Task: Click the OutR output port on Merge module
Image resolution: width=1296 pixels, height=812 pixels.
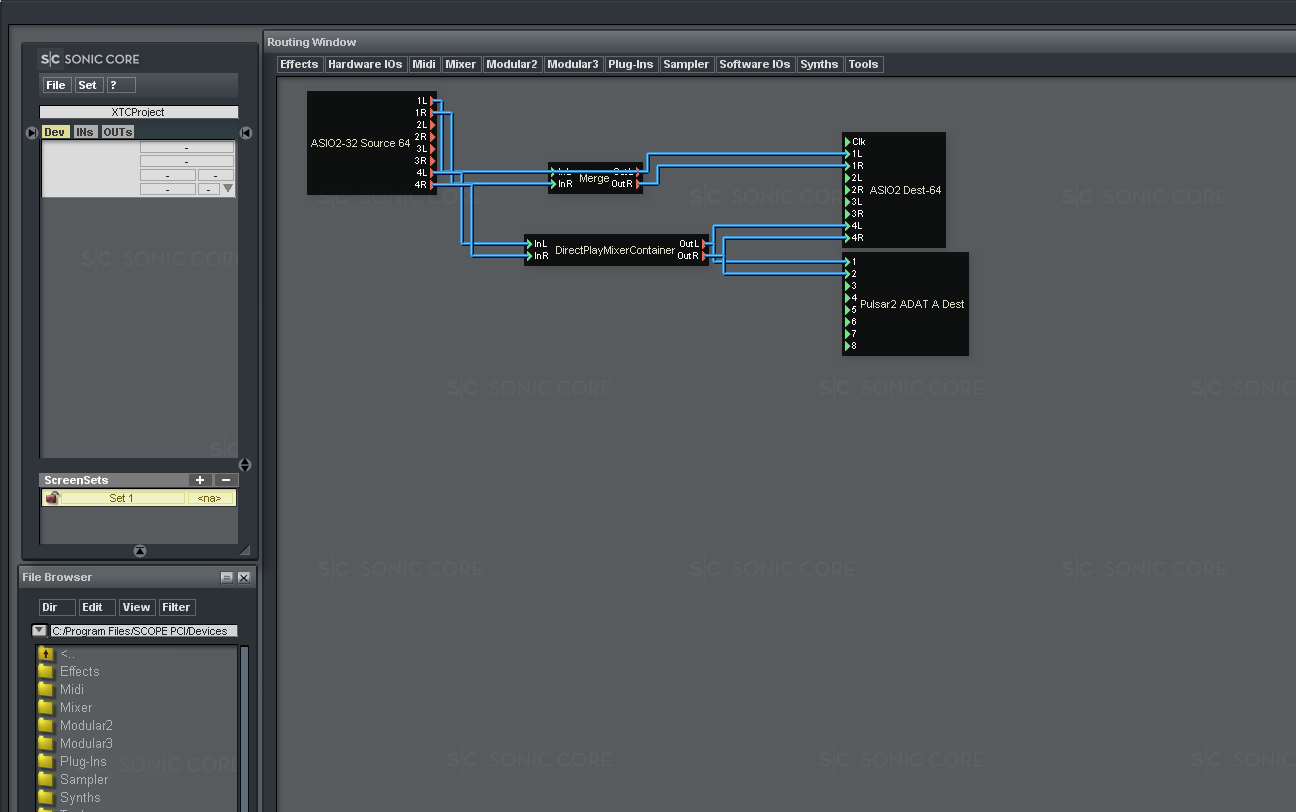Action: tap(638, 184)
